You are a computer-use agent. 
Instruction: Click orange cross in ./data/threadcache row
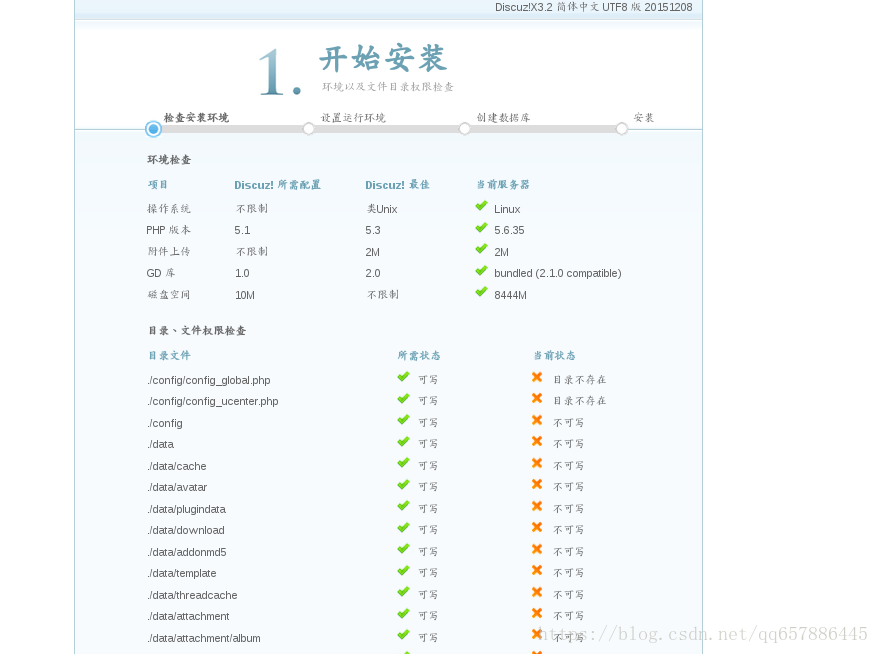tap(537, 592)
